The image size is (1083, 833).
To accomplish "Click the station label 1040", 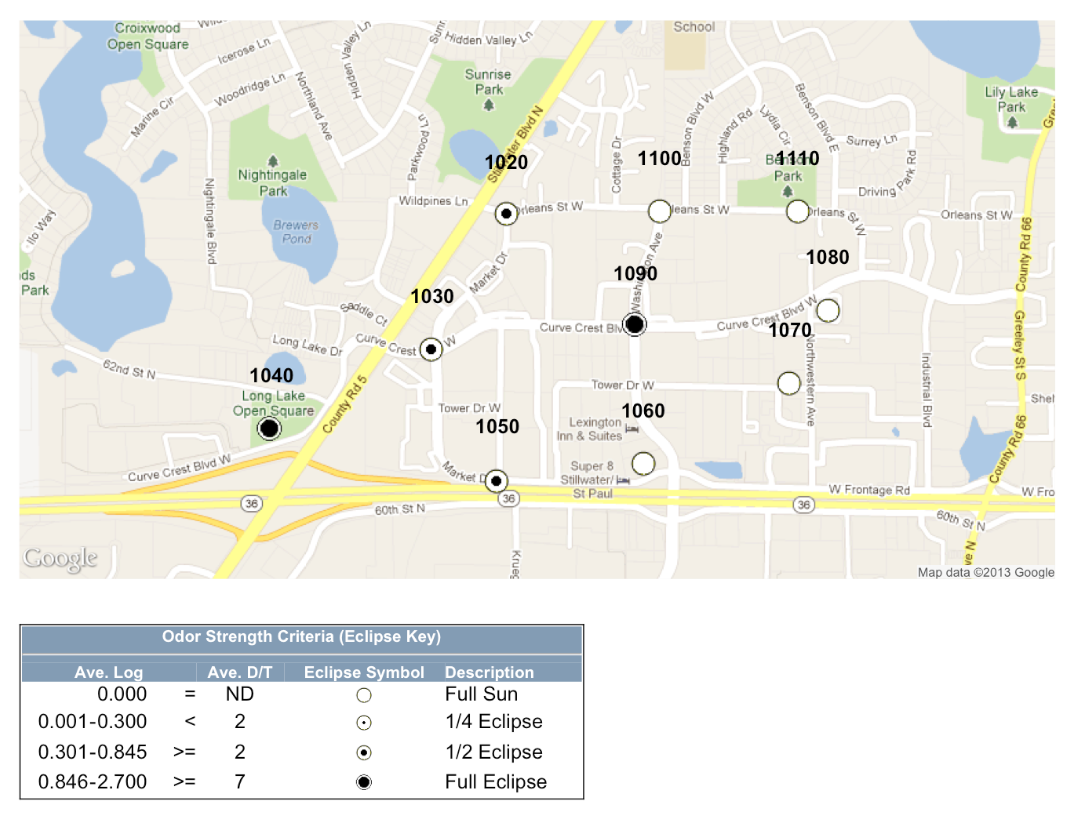I will [x=271, y=376].
